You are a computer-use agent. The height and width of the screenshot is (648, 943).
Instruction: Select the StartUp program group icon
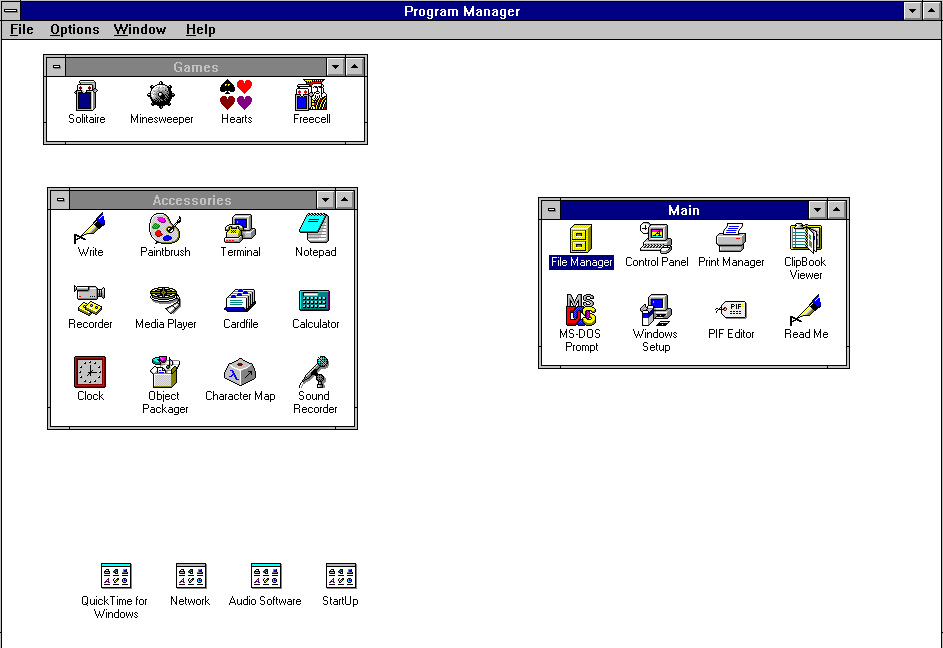pos(340,576)
